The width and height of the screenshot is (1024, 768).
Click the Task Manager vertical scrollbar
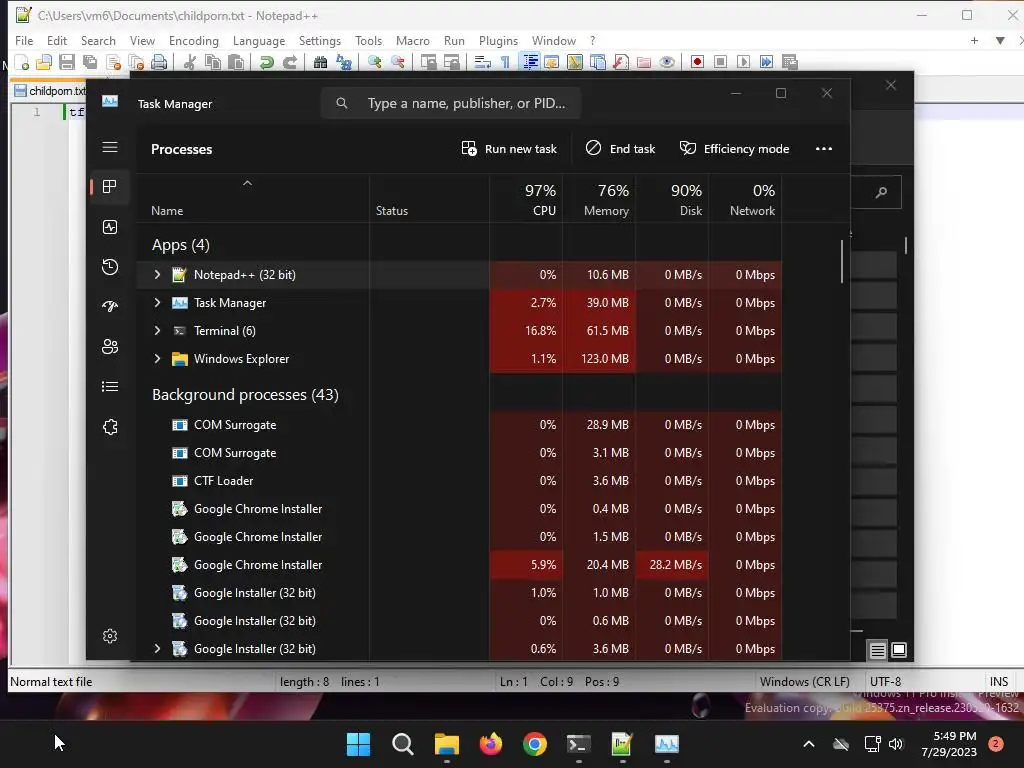click(x=842, y=261)
